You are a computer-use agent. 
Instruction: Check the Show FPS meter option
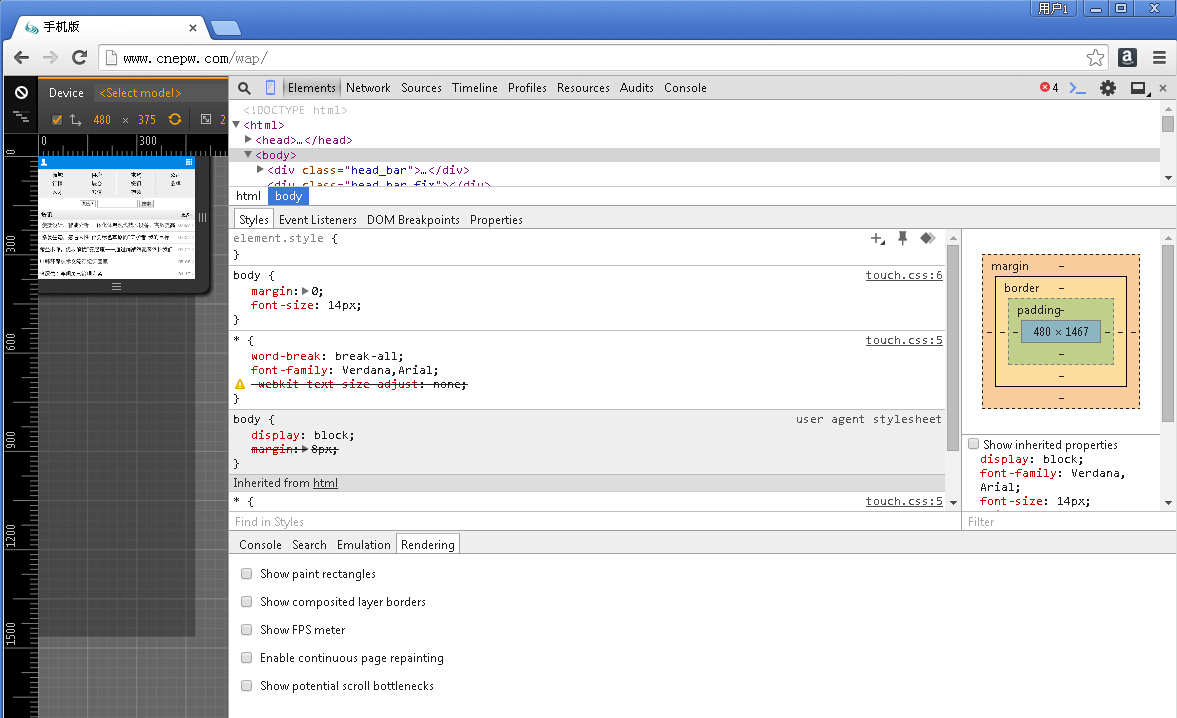pyautogui.click(x=247, y=630)
